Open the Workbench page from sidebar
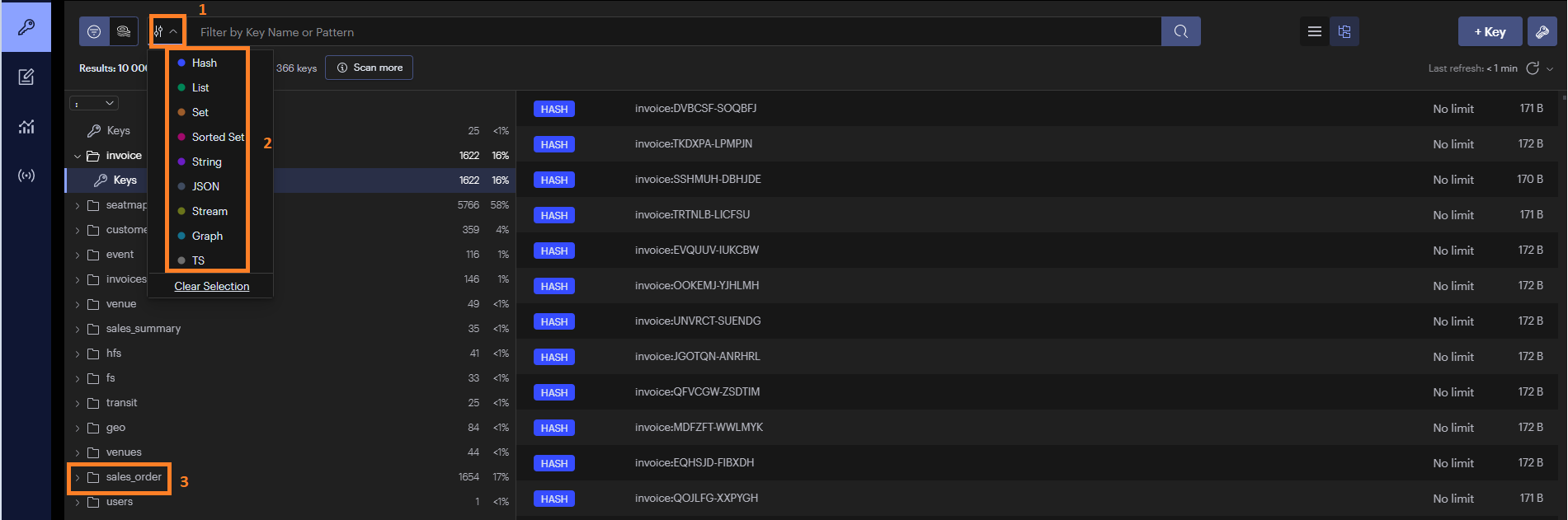 click(26, 77)
